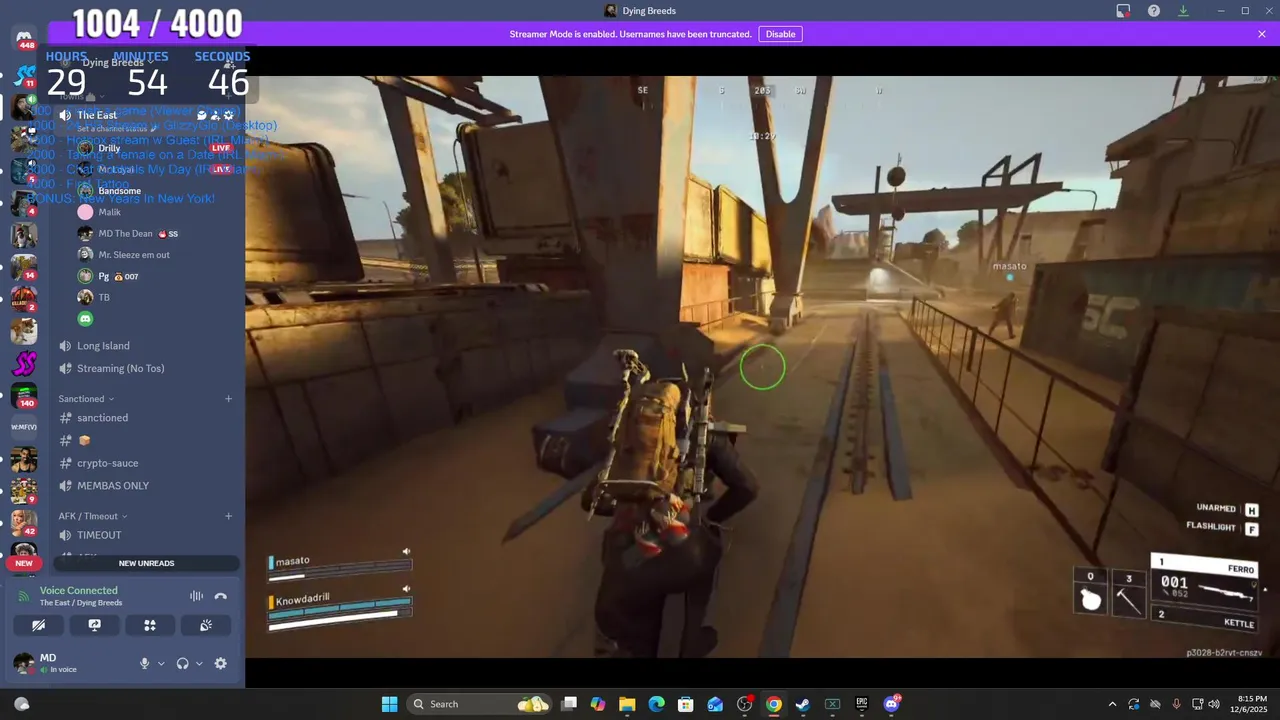Create invite for The East channel
The image size is (1280, 720).
[215, 115]
